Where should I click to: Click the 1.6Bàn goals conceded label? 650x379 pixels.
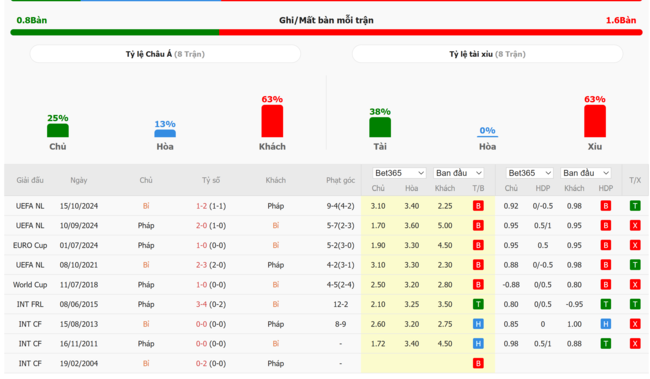point(621,20)
